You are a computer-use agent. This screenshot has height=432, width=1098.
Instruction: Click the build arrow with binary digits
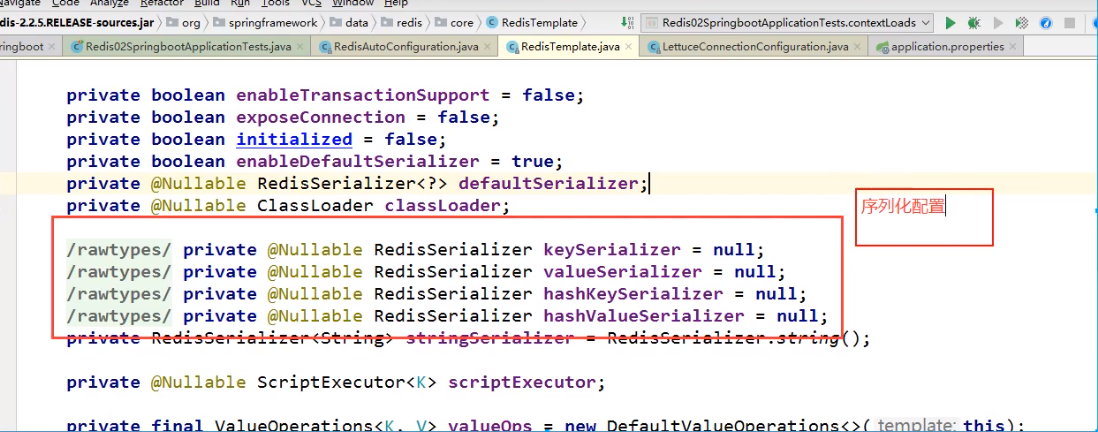627,22
